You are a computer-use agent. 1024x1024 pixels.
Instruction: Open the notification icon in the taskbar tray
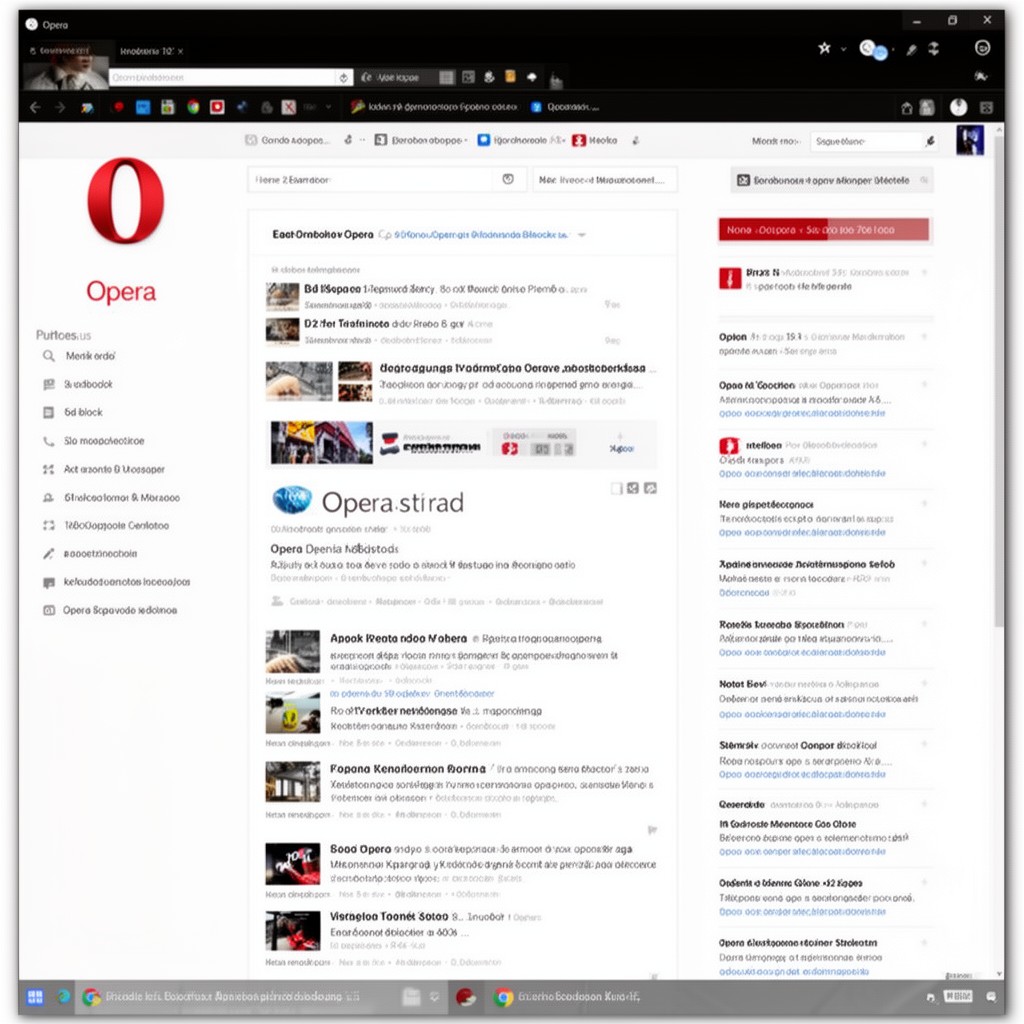(x=991, y=997)
